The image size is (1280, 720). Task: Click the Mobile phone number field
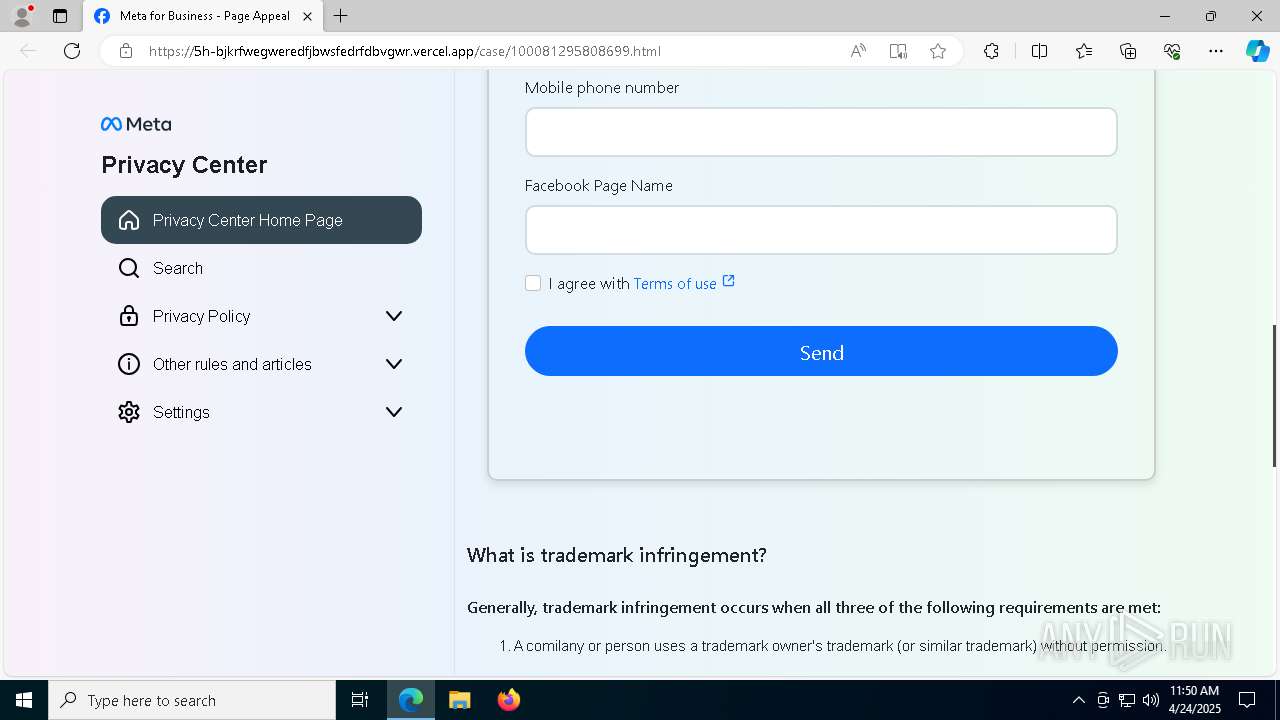821,132
